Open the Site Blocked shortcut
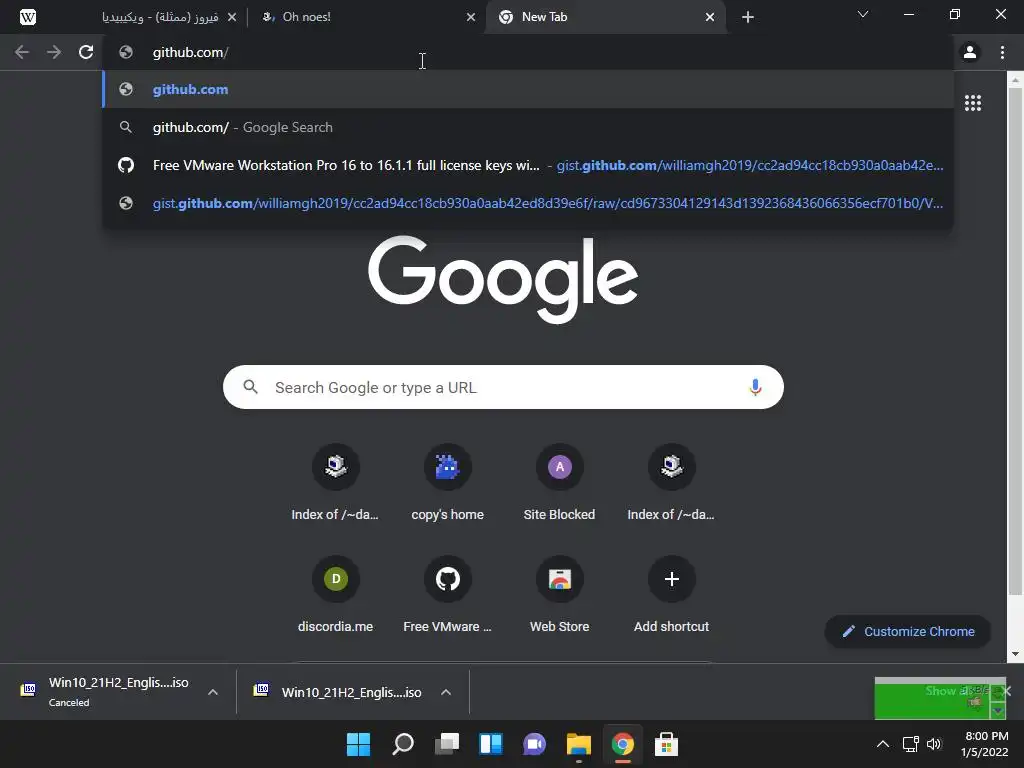 pyautogui.click(x=559, y=482)
